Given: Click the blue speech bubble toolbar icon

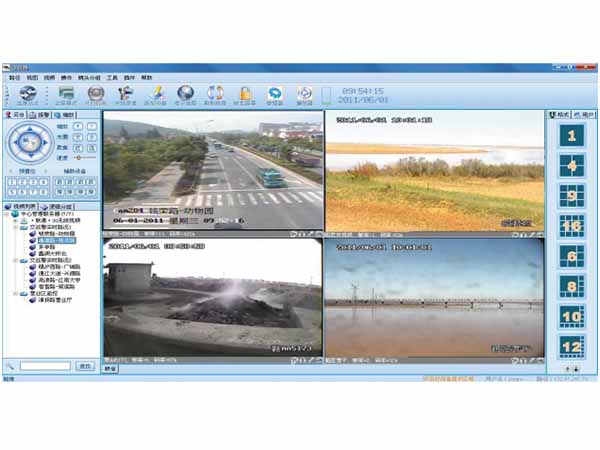Looking at the screenshot, I should point(275,93).
